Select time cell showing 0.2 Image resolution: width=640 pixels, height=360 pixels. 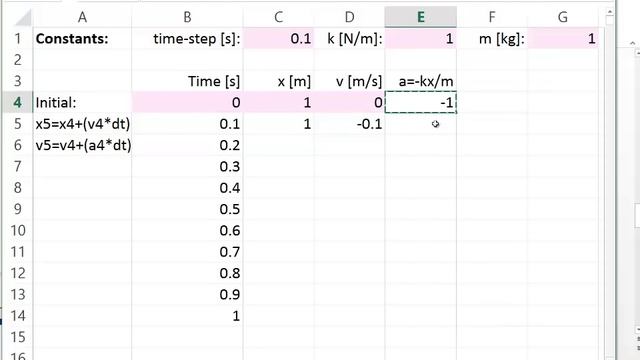click(187, 145)
